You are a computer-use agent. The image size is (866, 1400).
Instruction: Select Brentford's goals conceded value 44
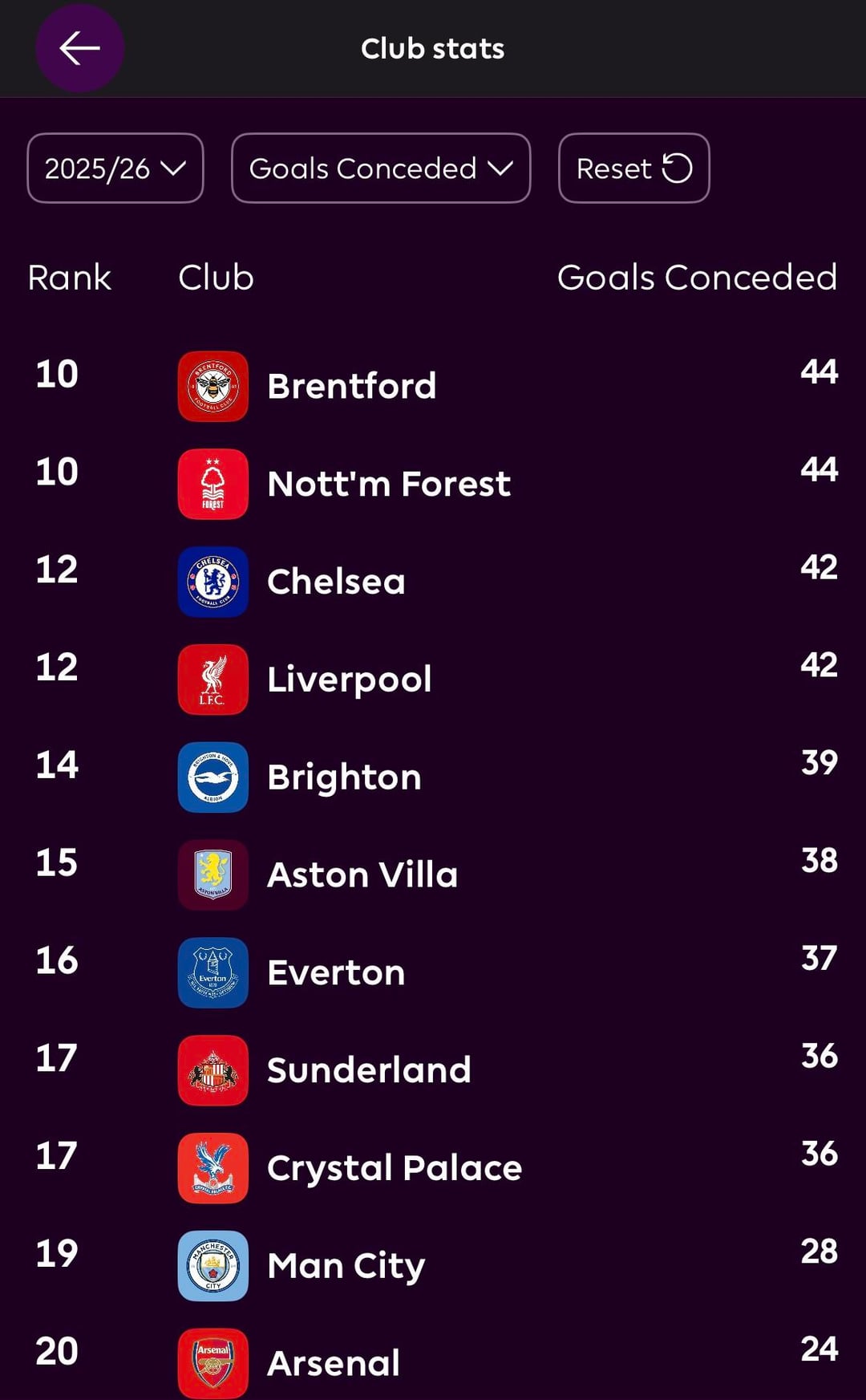tap(819, 372)
